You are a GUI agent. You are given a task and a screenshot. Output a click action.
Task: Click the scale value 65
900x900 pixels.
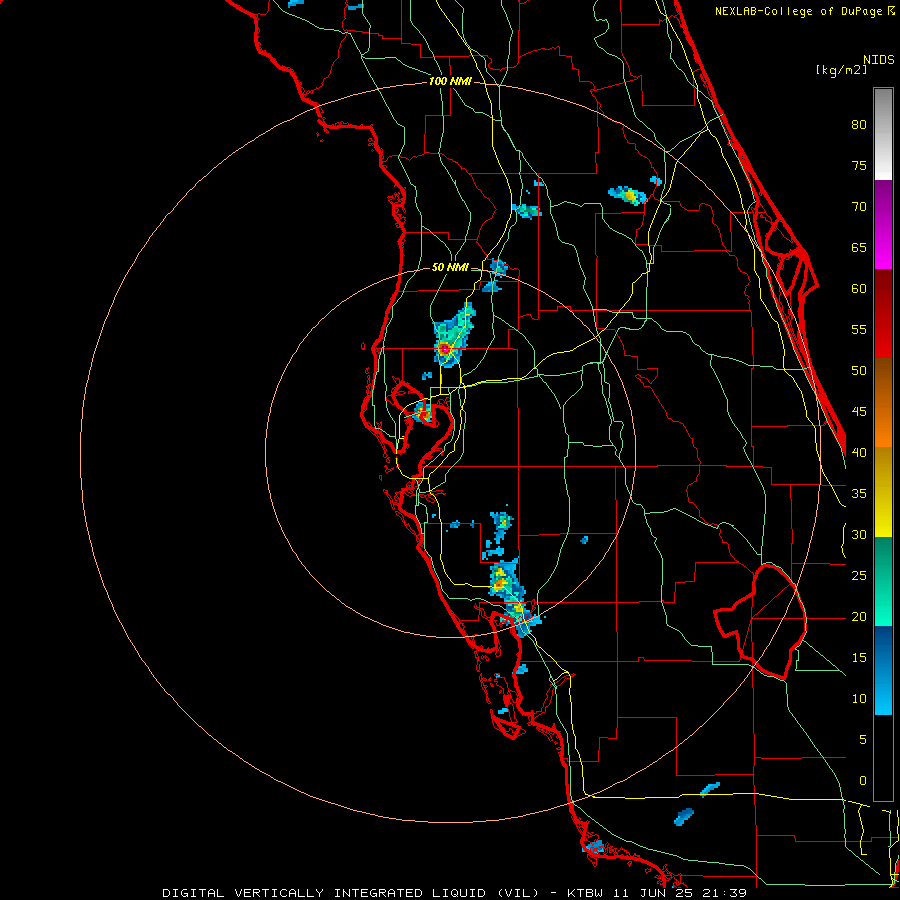859,247
